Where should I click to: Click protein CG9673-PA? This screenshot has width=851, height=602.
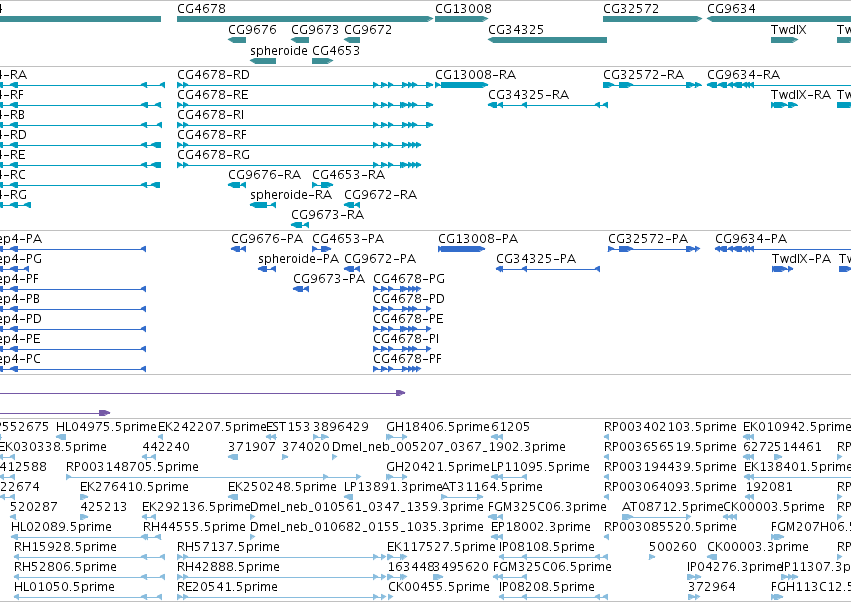point(301,289)
